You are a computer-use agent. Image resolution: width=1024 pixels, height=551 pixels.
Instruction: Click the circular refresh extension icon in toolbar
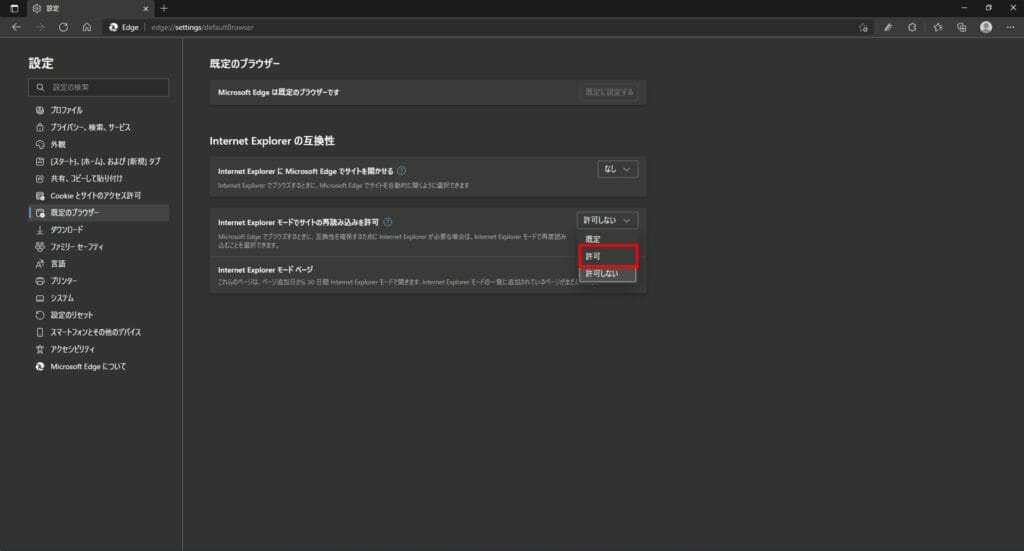click(x=912, y=27)
